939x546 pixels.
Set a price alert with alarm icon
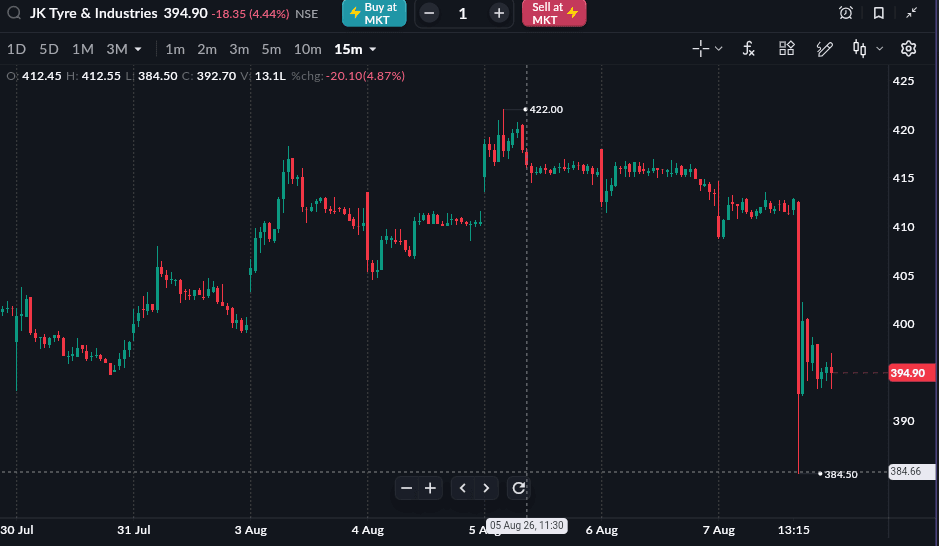click(x=846, y=13)
